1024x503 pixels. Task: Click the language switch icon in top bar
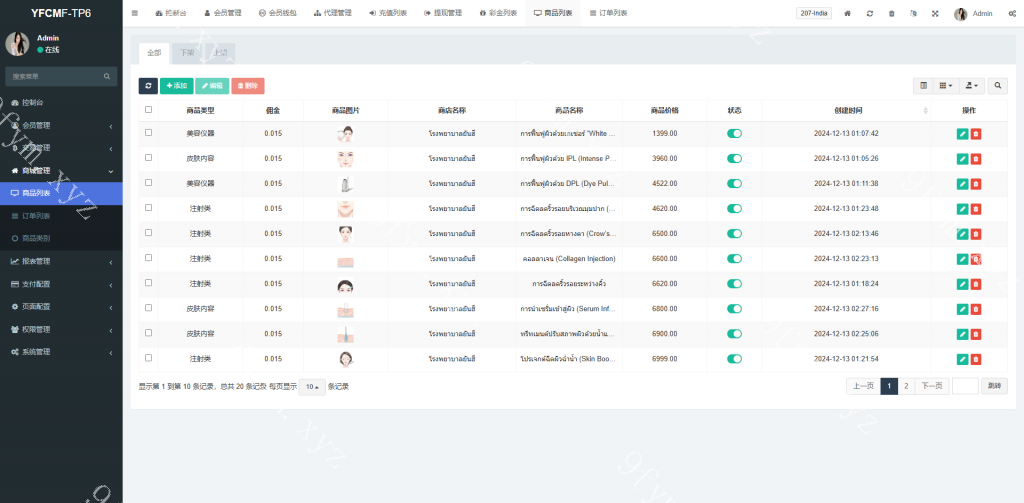pyautogui.click(x=913, y=13)
